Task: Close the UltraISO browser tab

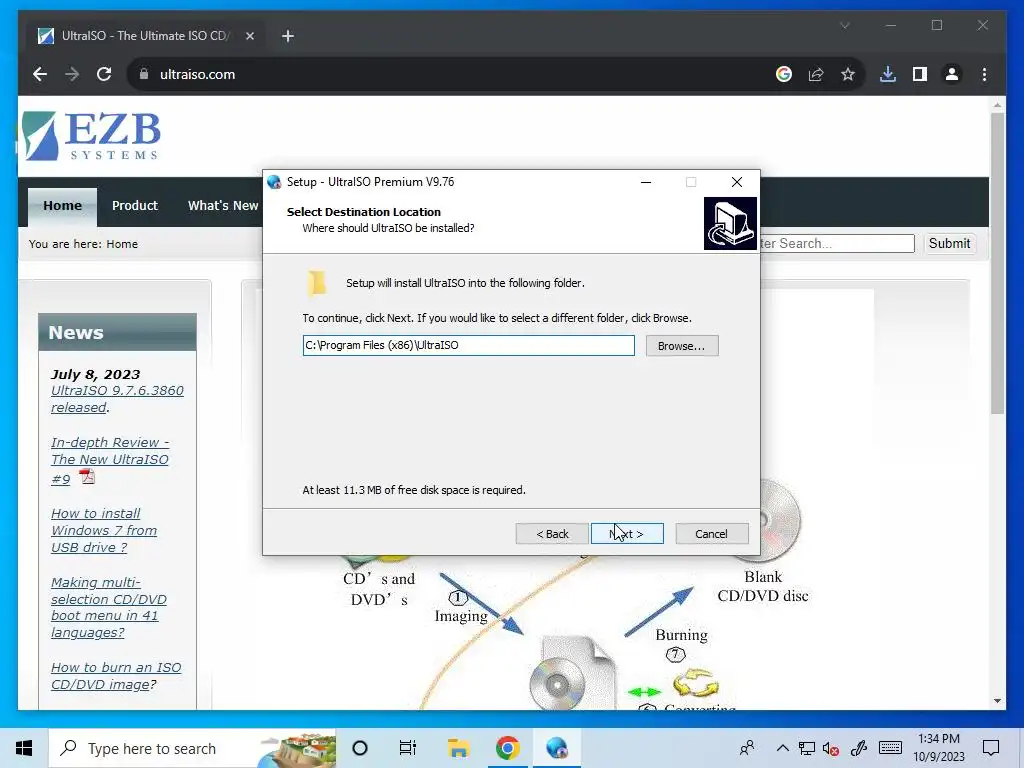Action: point(249,36)
